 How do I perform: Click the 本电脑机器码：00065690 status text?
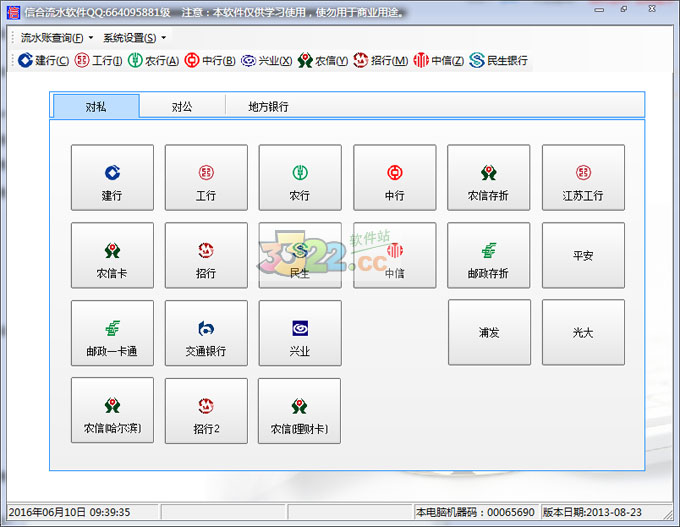[475, 512]
